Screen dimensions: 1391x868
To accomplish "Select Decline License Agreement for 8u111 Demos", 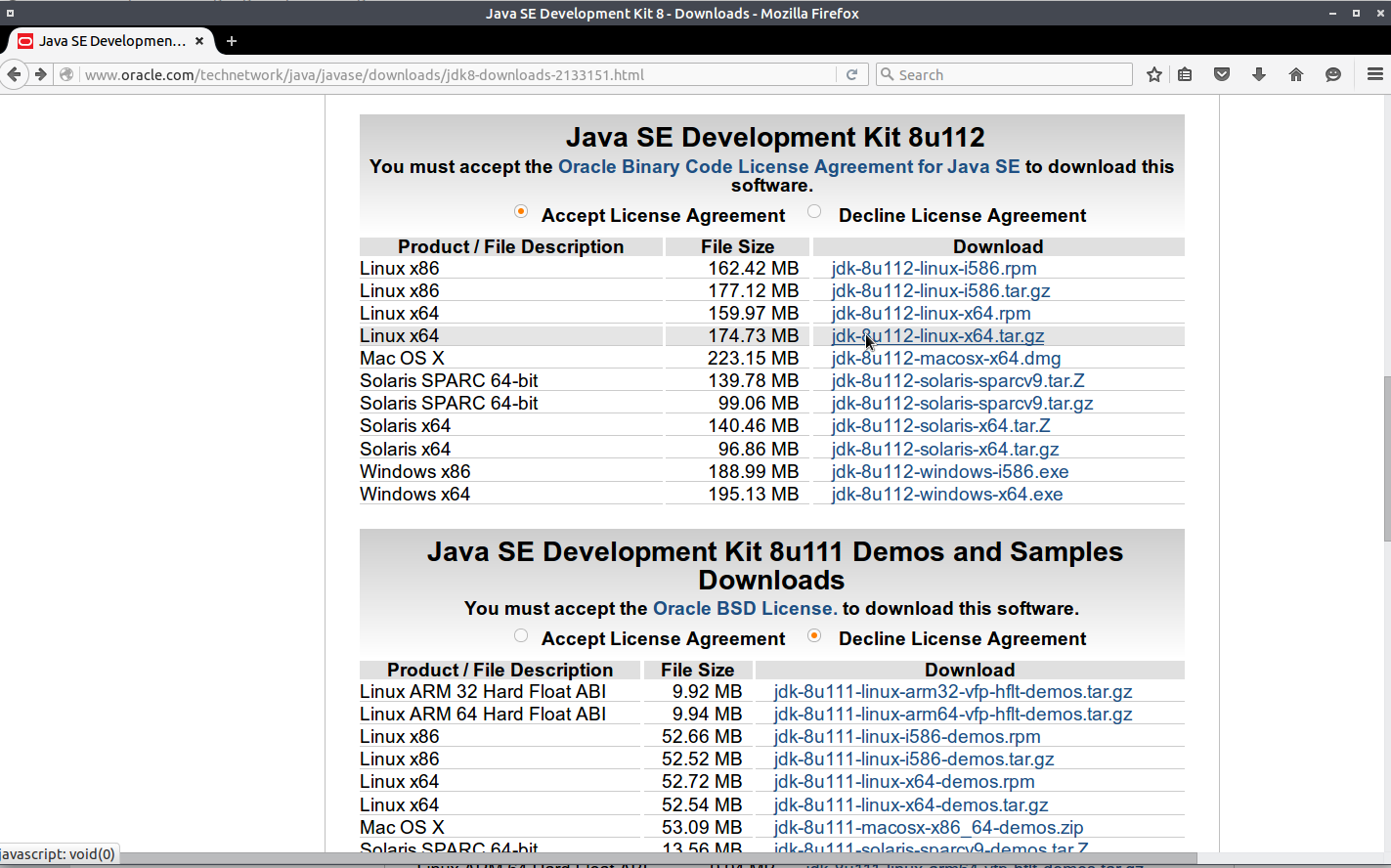I will coord(814,635).
